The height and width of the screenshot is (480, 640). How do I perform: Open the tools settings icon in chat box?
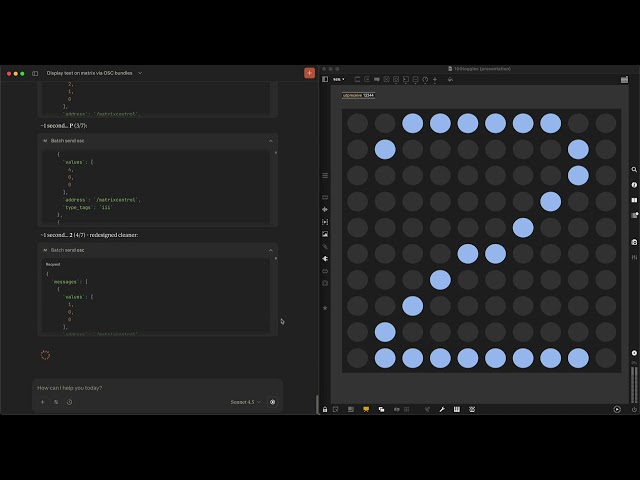pyautogui.click(x=56, y=402)
